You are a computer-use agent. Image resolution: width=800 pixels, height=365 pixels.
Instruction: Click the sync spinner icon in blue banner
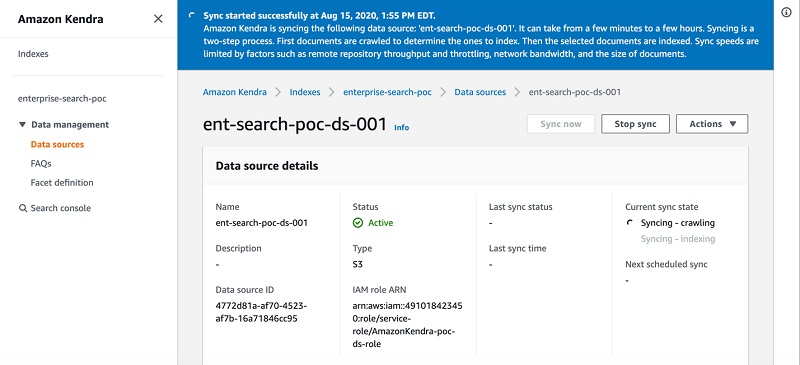click(x=191, y=15)
